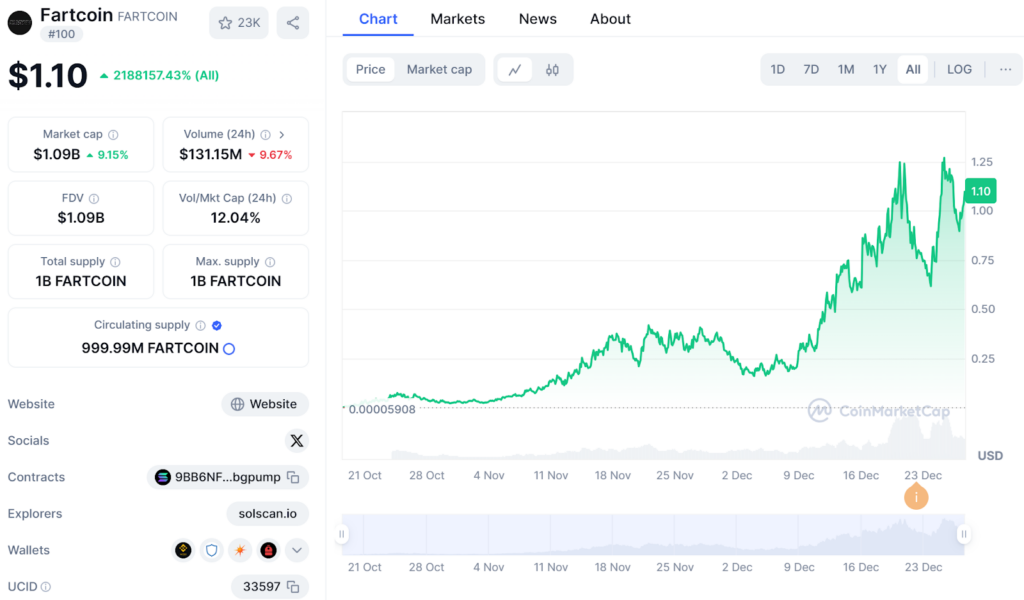Switch to the Markets tab
Image resolution: width=1024 pixels, height=600 pixels.
point(457,19)
